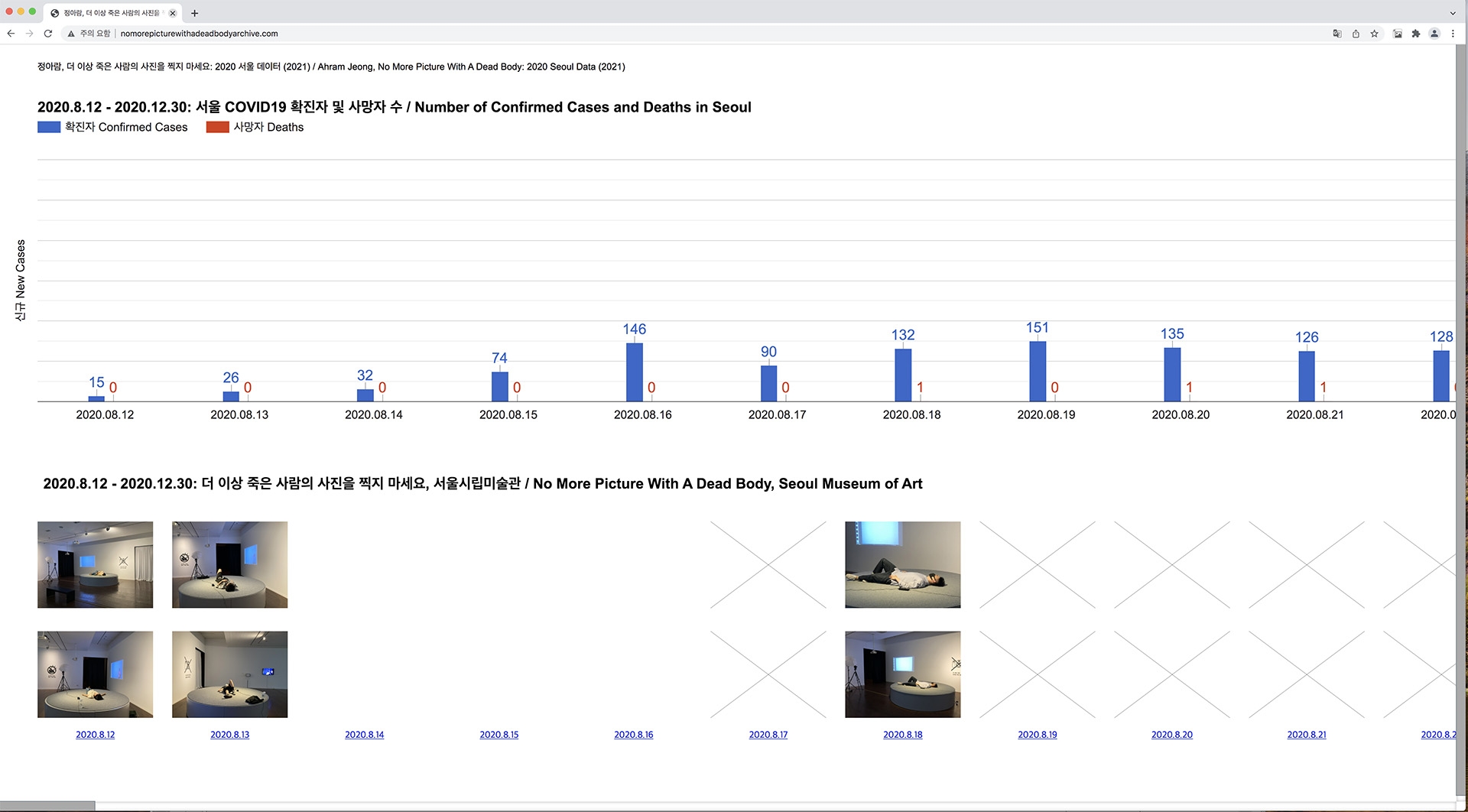The width and height of the screenshot is (1468, 812).
Task: Click the horizontal scrollbar thumb at bottom
Action: [x=47, y=806]
